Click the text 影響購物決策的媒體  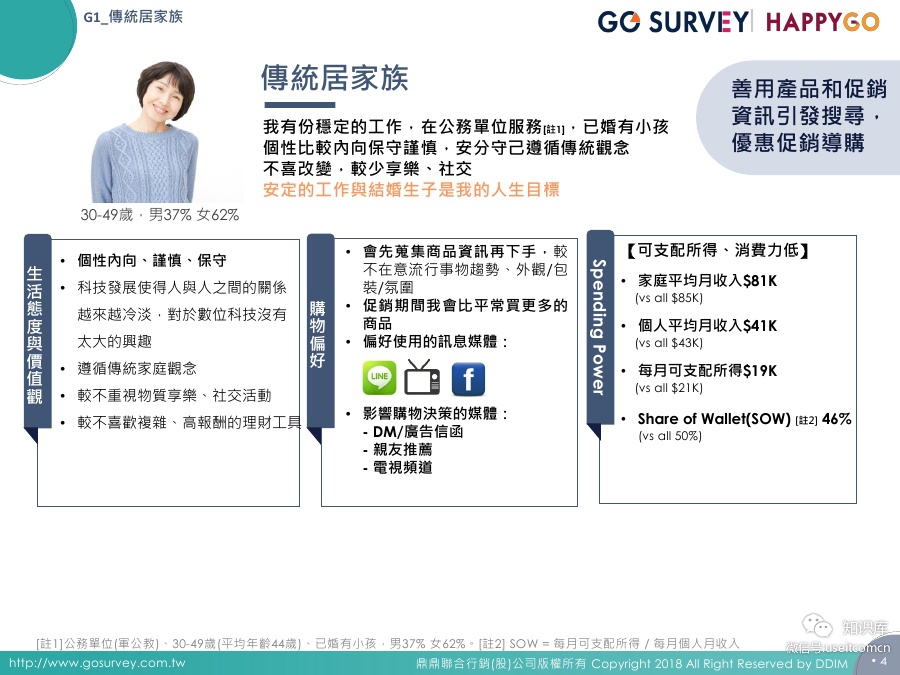click(435, 413)
